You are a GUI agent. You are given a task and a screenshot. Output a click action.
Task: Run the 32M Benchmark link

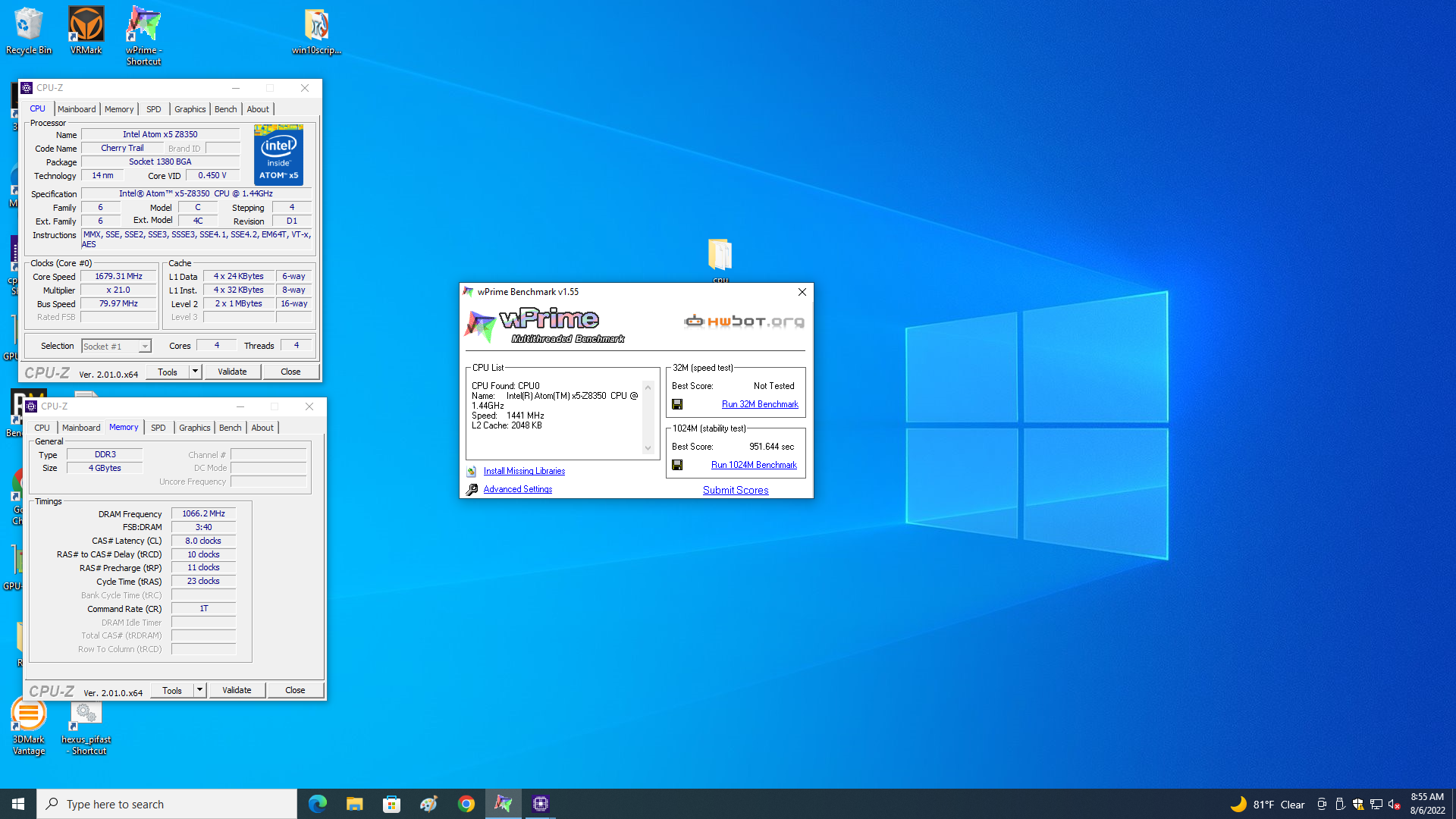pyautogui.click(x=760, y=404)
